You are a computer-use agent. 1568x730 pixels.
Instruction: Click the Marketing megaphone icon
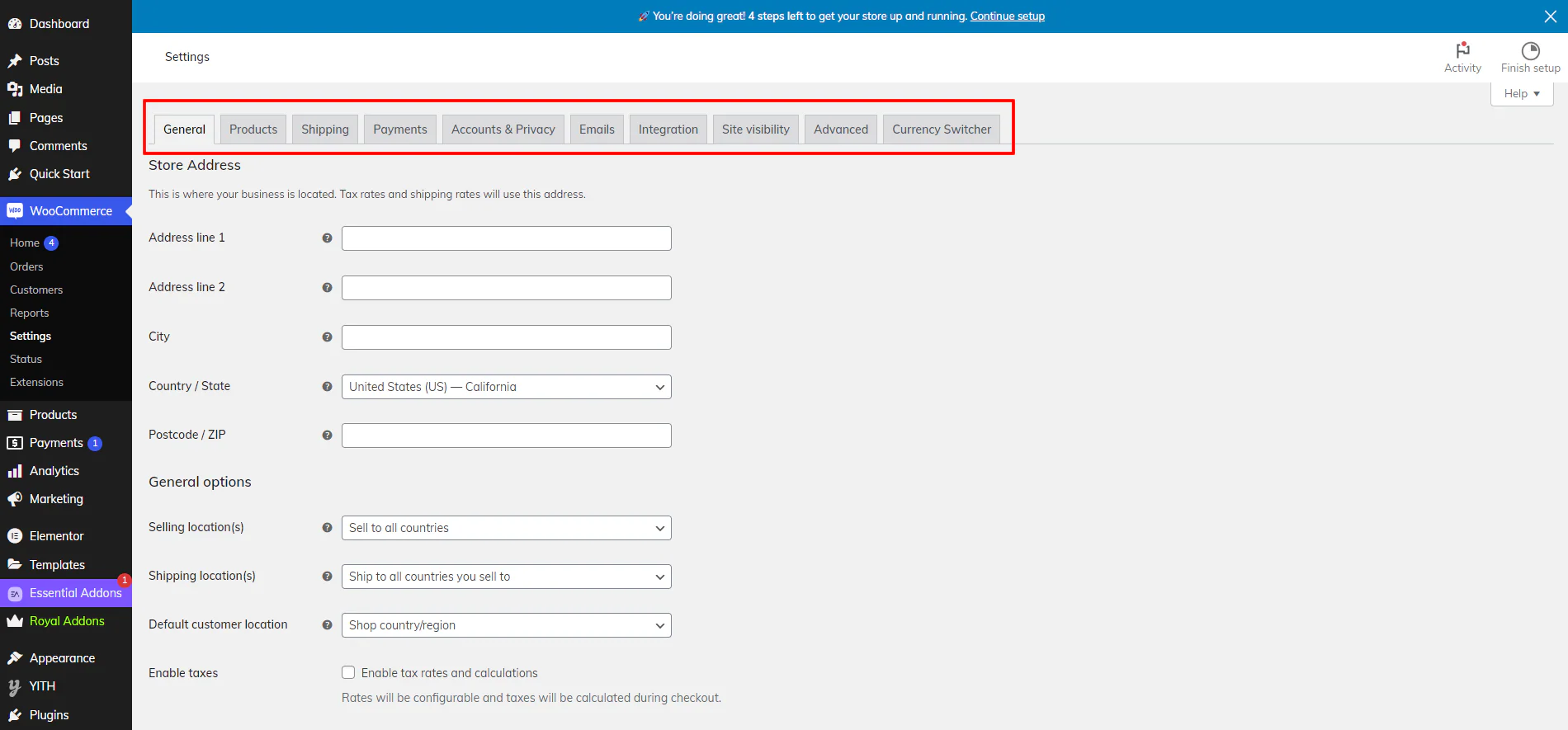pyautogui.click(x=15, y=499)
